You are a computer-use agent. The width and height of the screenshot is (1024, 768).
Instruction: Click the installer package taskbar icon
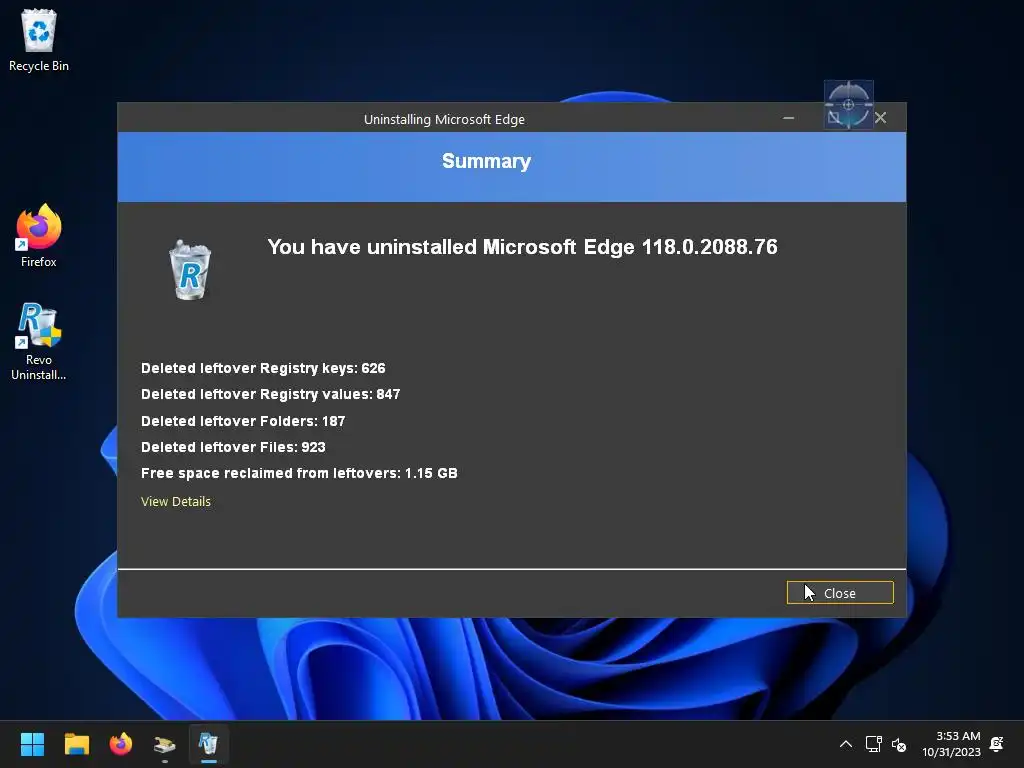(165, 744)
